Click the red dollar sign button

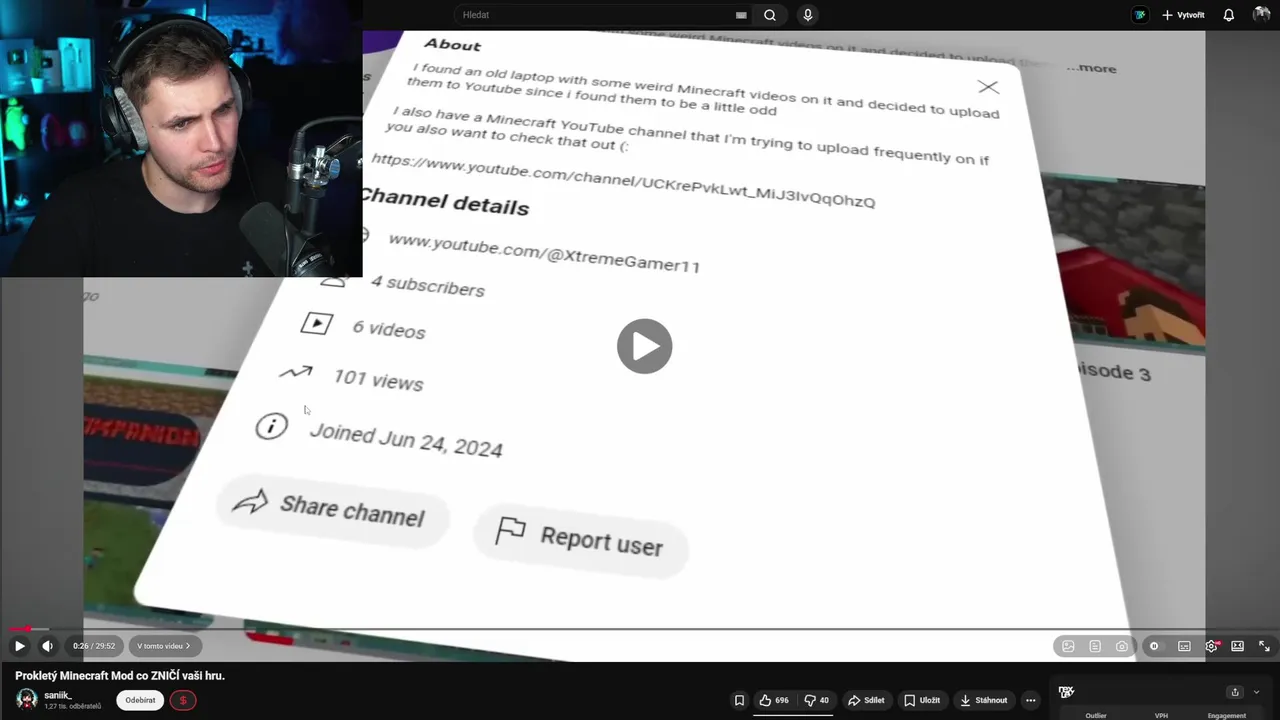(x=182, y=700)
